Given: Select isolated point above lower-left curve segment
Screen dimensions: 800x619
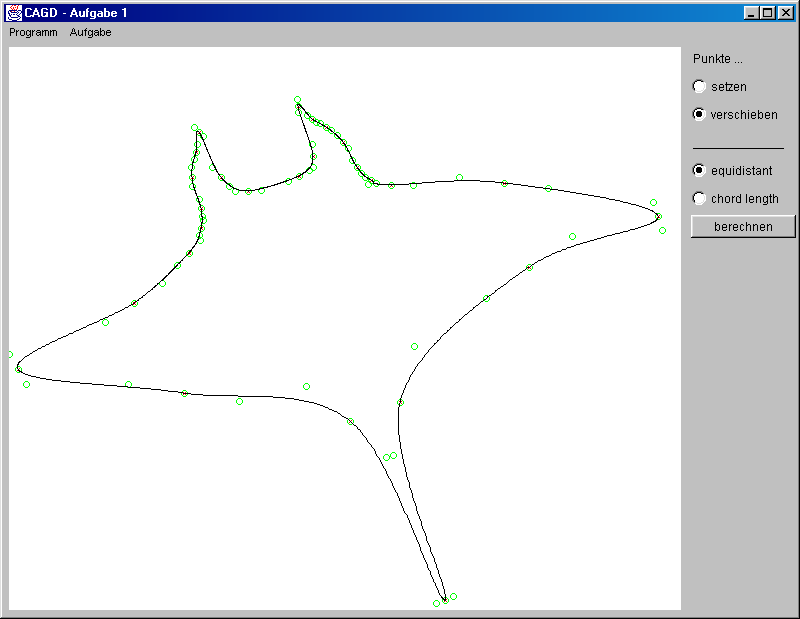Looking at the screenshot, I should pyautogui.click(x=306, y=387).
